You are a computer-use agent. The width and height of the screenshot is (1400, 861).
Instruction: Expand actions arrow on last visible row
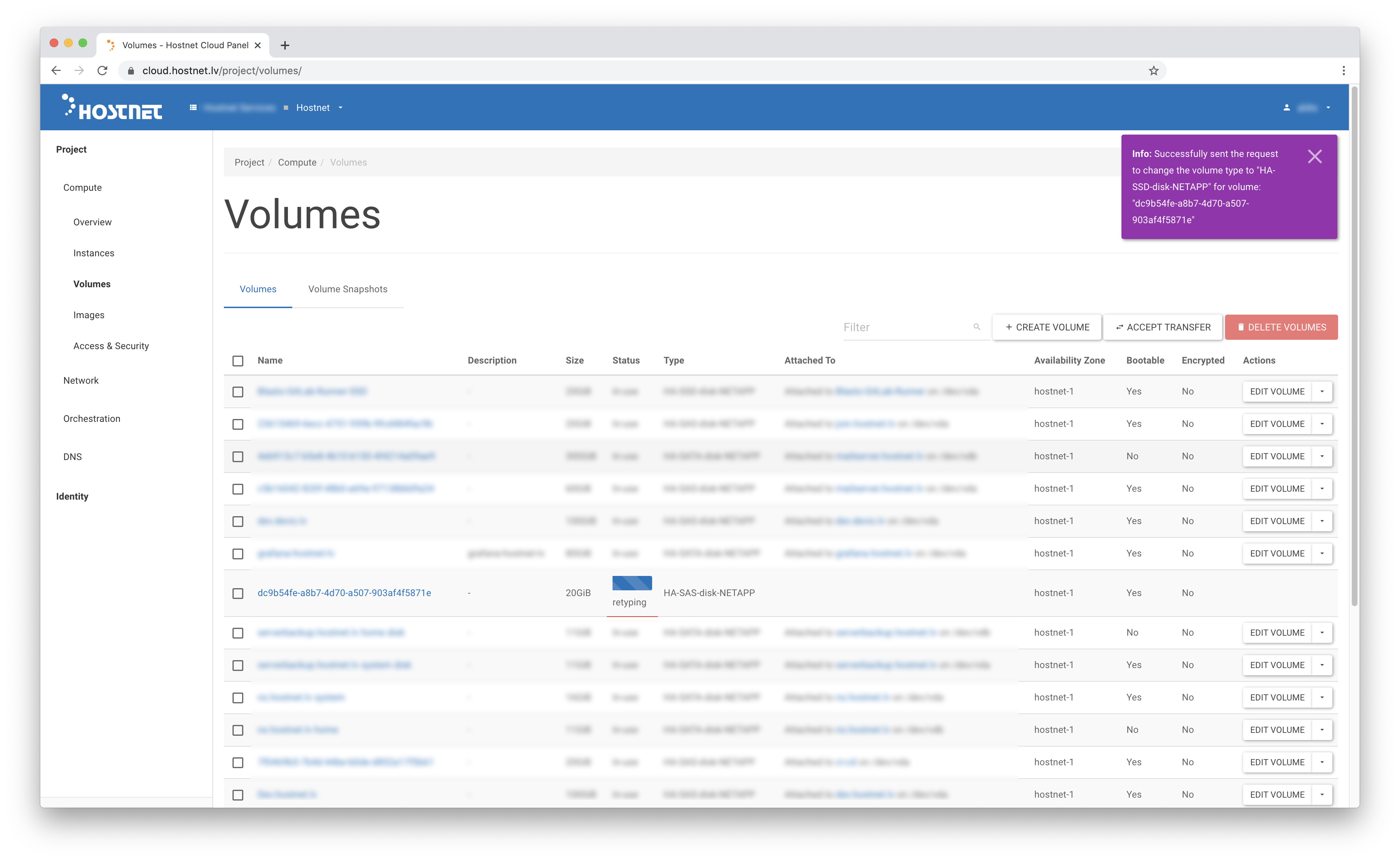[1322, 794]
